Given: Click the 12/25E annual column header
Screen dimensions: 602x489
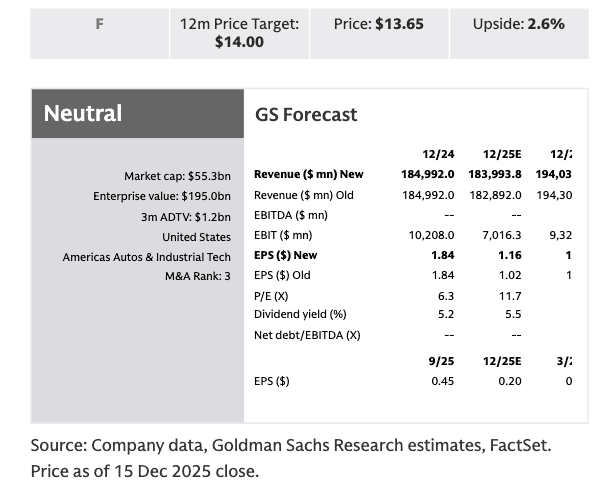Looking at the screenshot, I should click(504, 153).
